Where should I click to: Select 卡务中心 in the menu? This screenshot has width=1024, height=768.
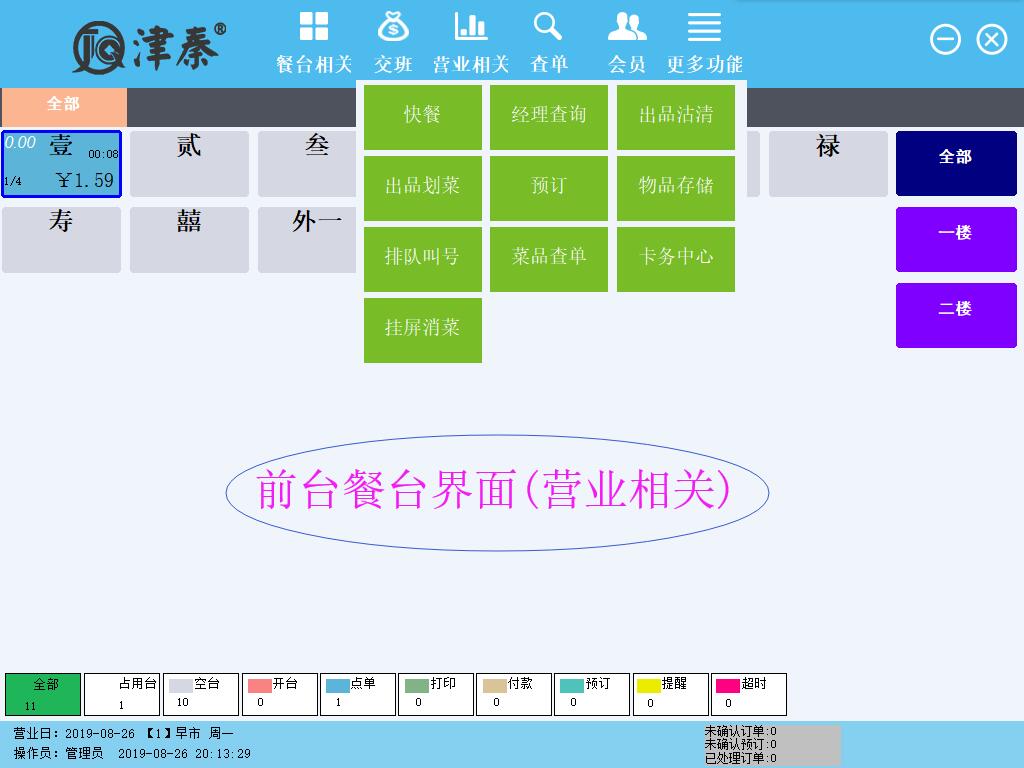tap(676, 258)
